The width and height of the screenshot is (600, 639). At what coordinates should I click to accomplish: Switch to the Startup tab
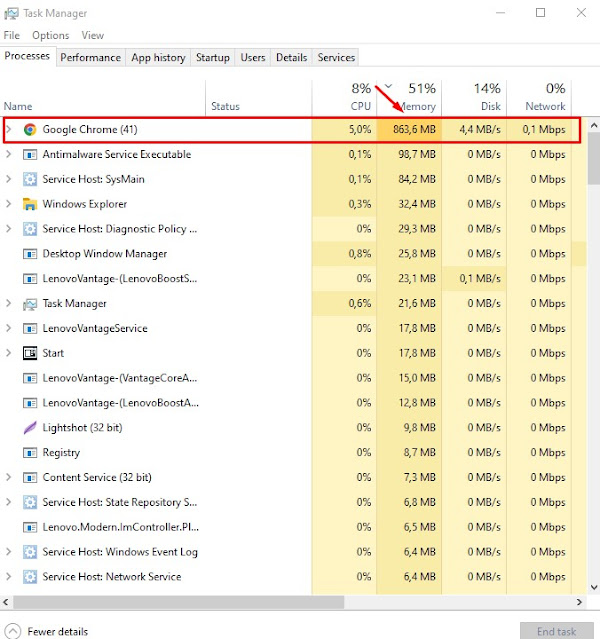tap(213, 57)
